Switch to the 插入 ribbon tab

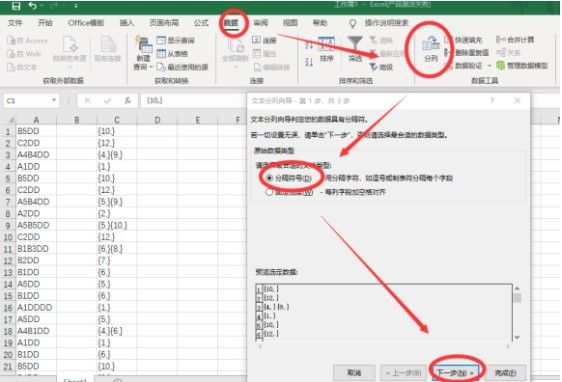tap(127, 23)
